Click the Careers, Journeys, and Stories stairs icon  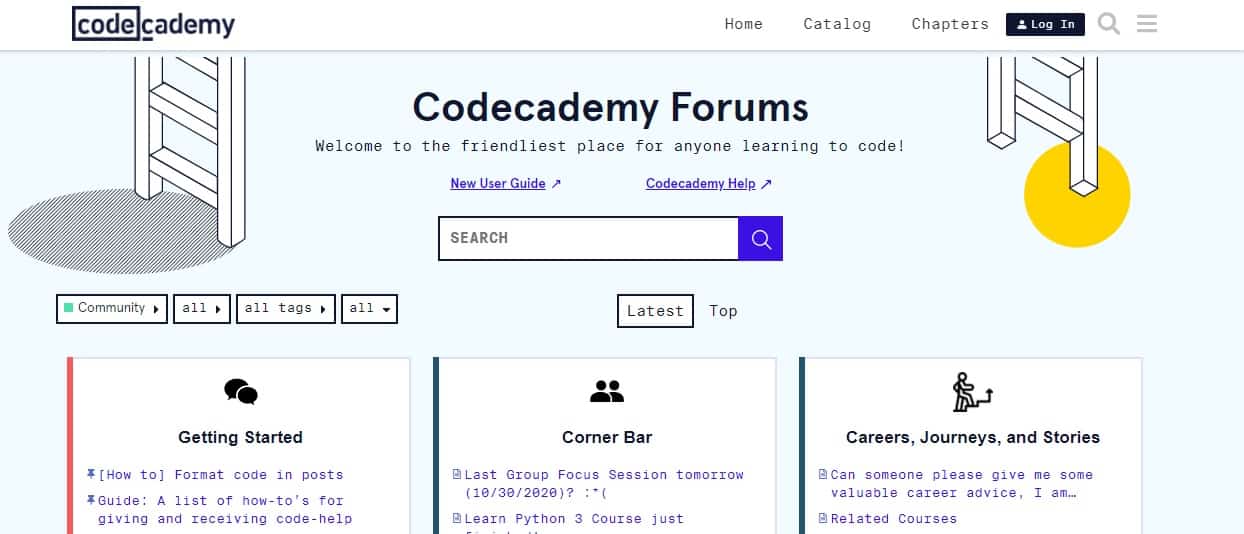coord(972,391)
